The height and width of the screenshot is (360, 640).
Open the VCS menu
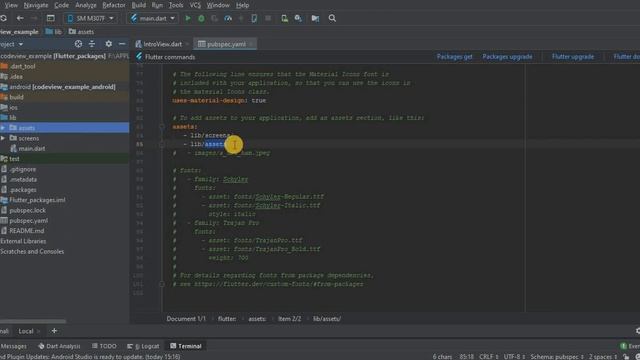click(195, 5)
